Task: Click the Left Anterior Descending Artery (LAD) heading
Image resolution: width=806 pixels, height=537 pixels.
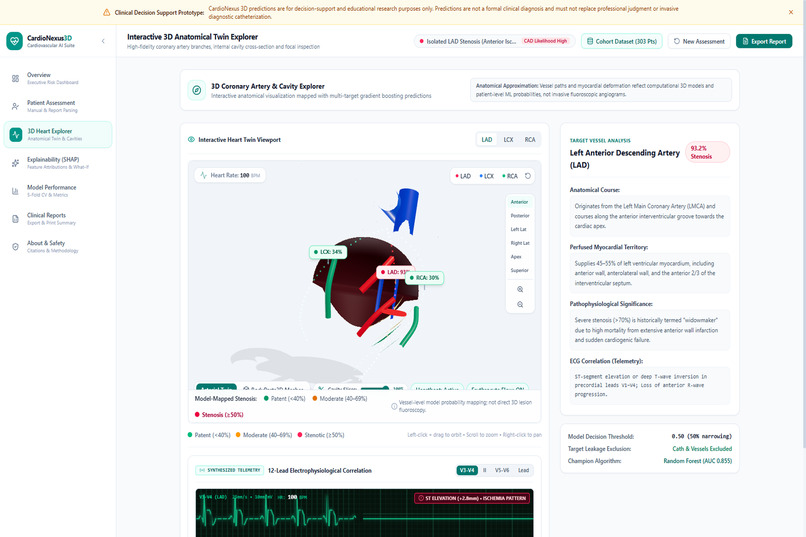Action: (x=625, y=159)
